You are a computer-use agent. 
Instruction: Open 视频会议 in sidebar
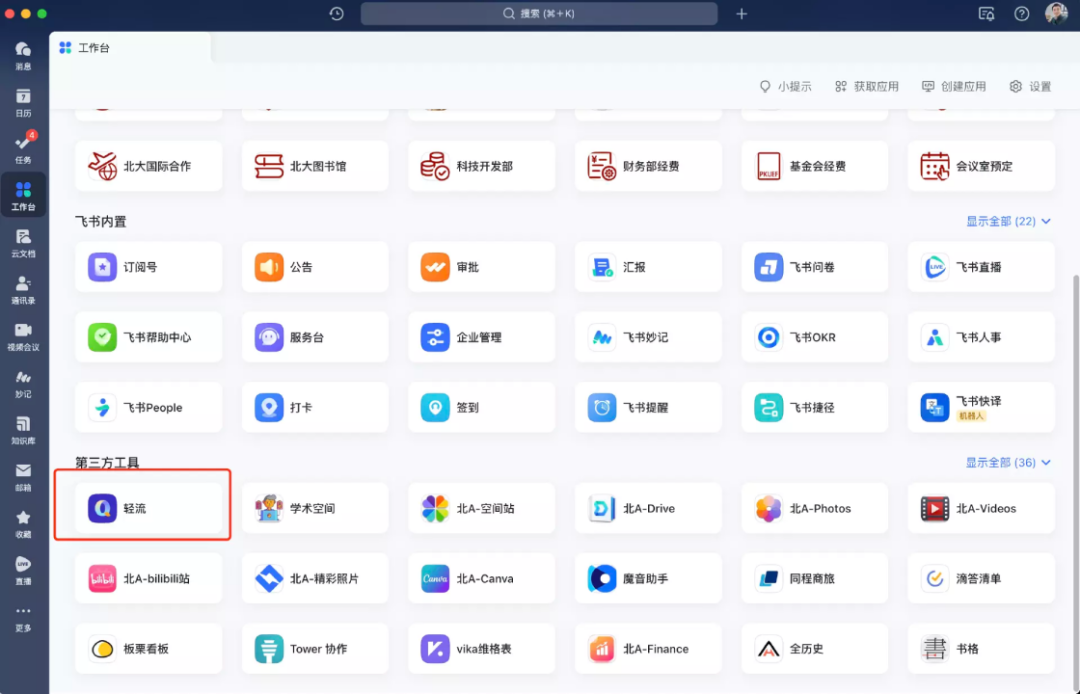[23, 337]
